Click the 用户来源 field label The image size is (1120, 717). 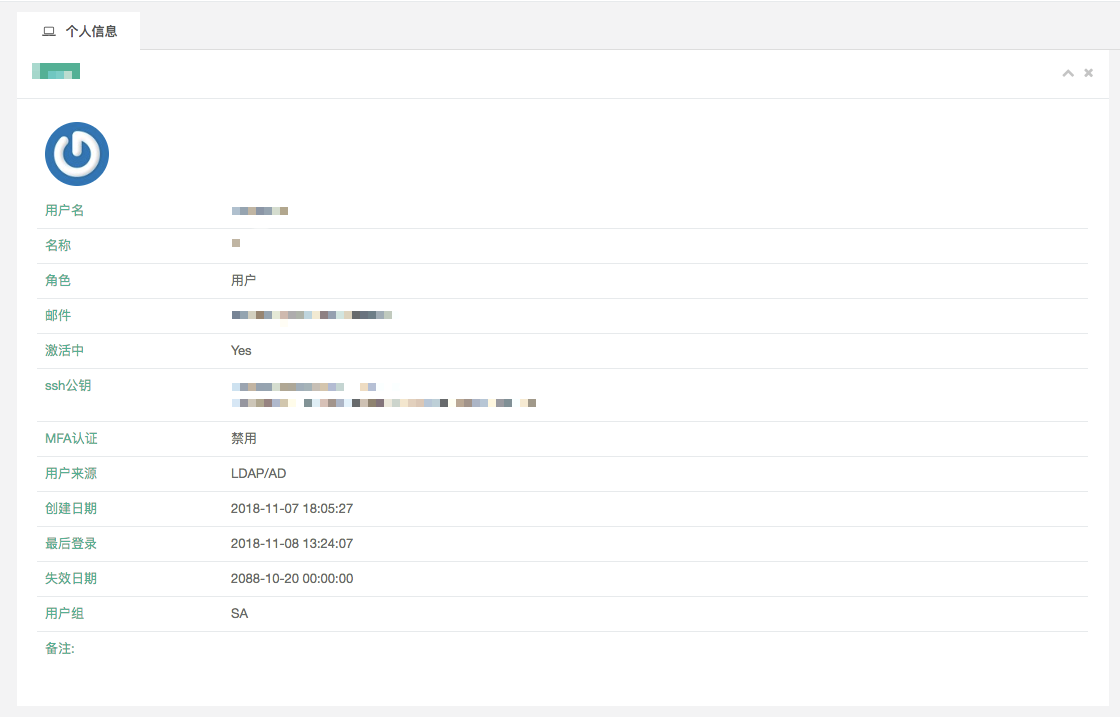pyautogui.click(x=71, y=473)
